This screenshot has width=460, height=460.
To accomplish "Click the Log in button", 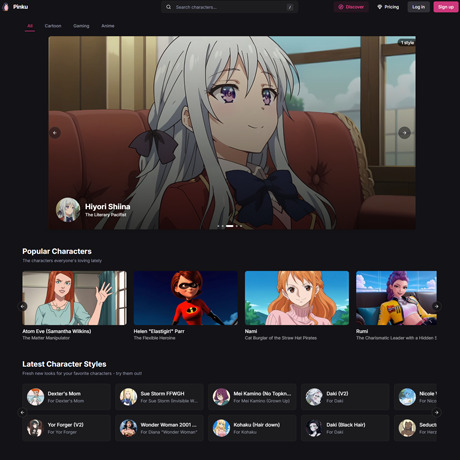I will point(418,7).
